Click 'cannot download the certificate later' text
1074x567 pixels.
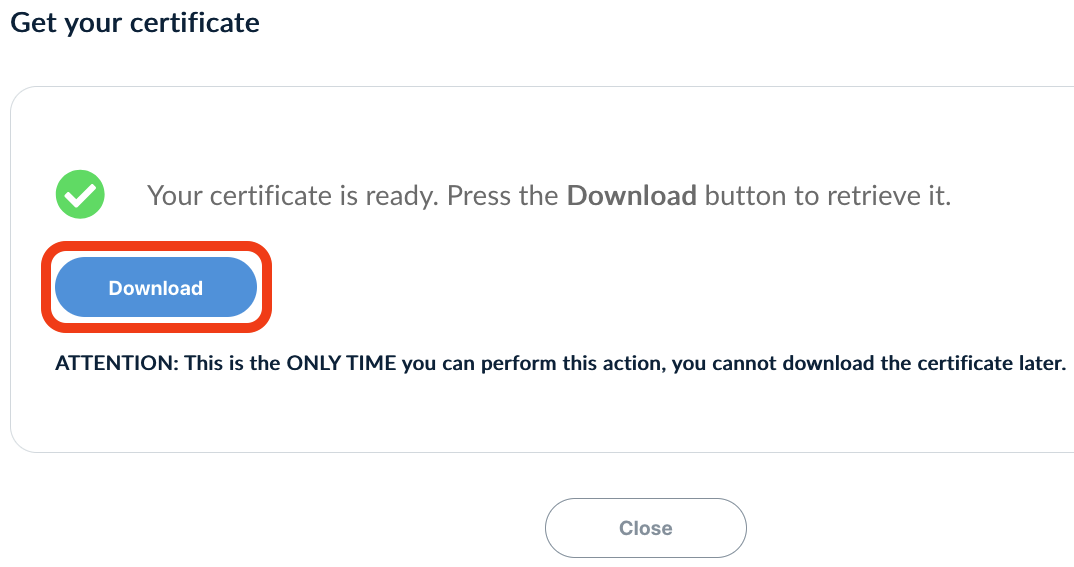pos(889,363)
